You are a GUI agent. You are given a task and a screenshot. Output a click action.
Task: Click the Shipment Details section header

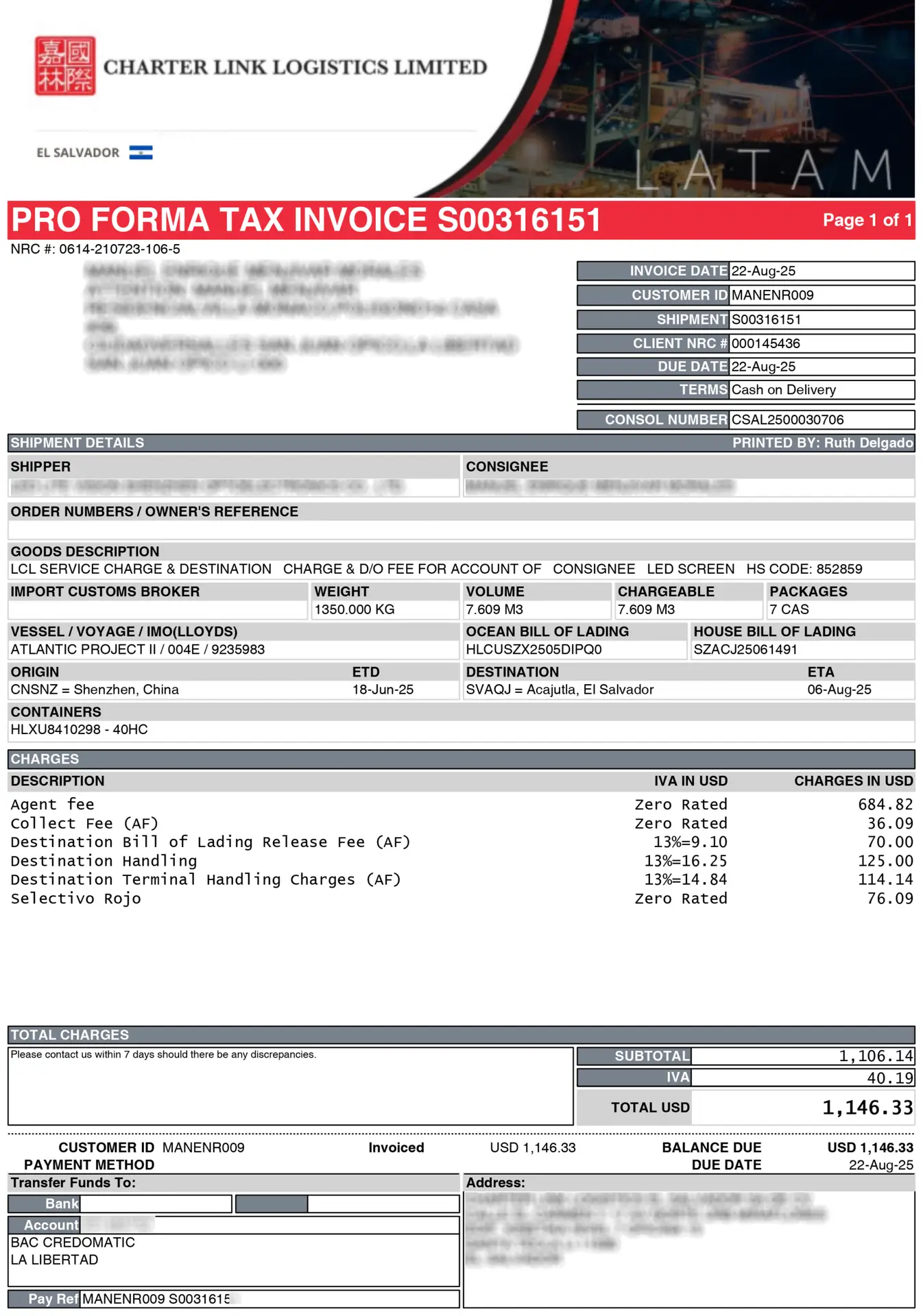point(77,443)
